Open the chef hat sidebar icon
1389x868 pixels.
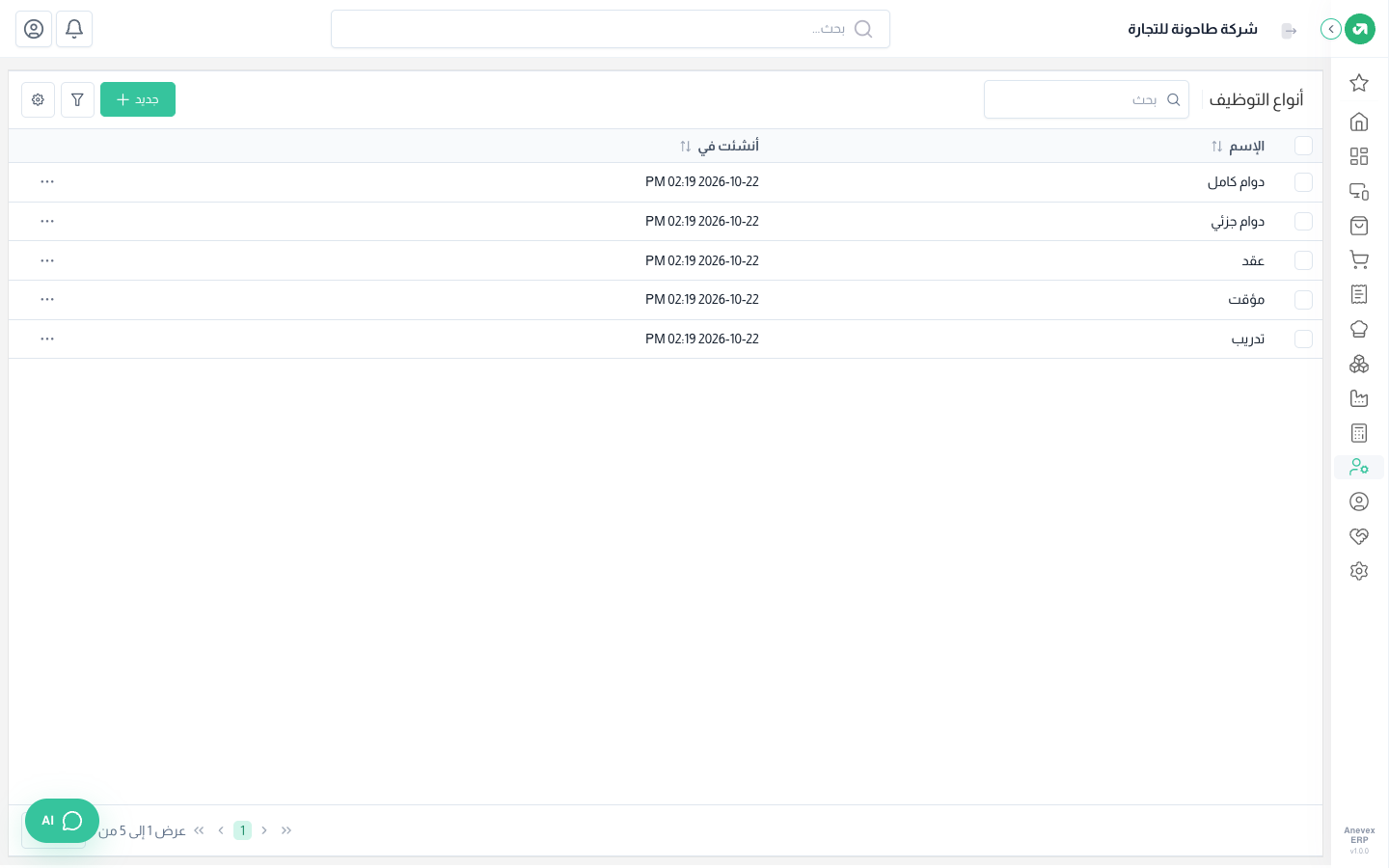[x=1359, y=329]
